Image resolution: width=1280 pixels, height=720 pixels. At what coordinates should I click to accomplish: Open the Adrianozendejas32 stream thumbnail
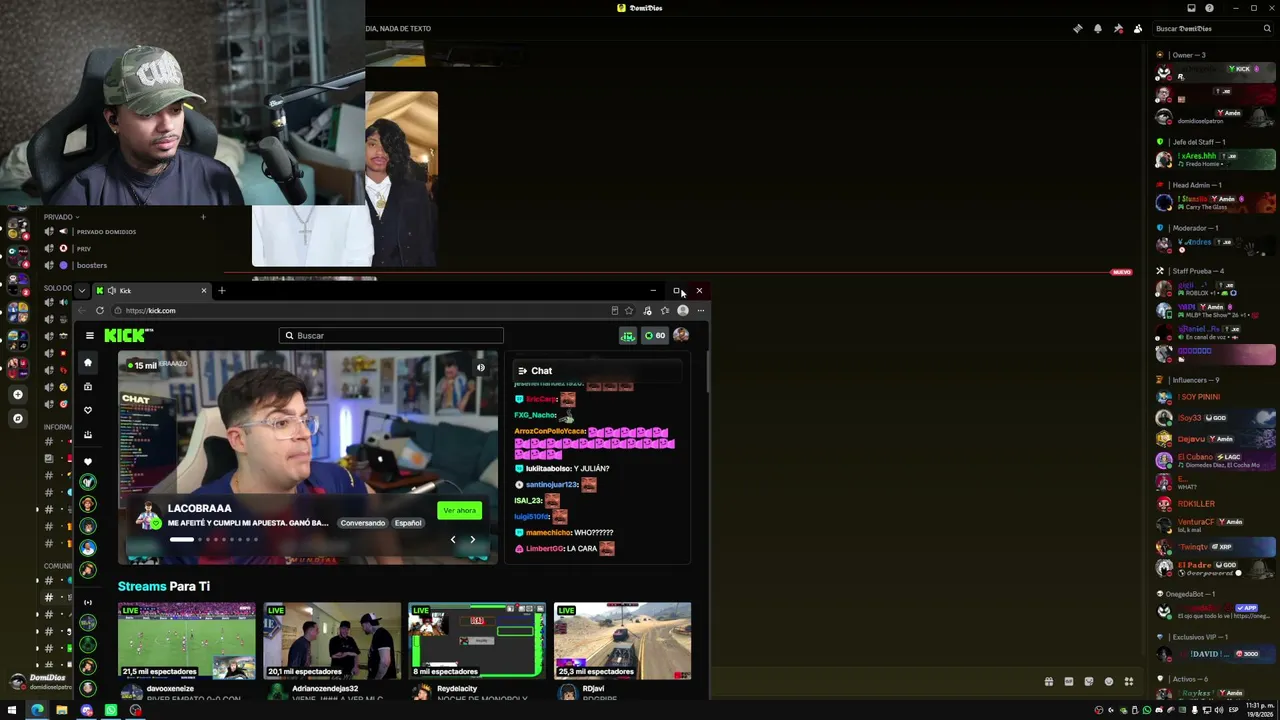click(x=332, y=640)
